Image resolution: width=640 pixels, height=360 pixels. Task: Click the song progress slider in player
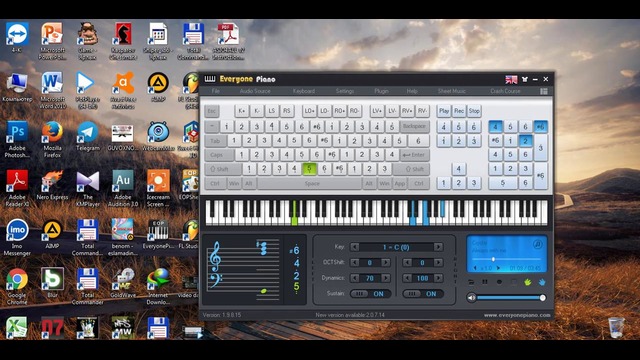click(x=506, y=259)
